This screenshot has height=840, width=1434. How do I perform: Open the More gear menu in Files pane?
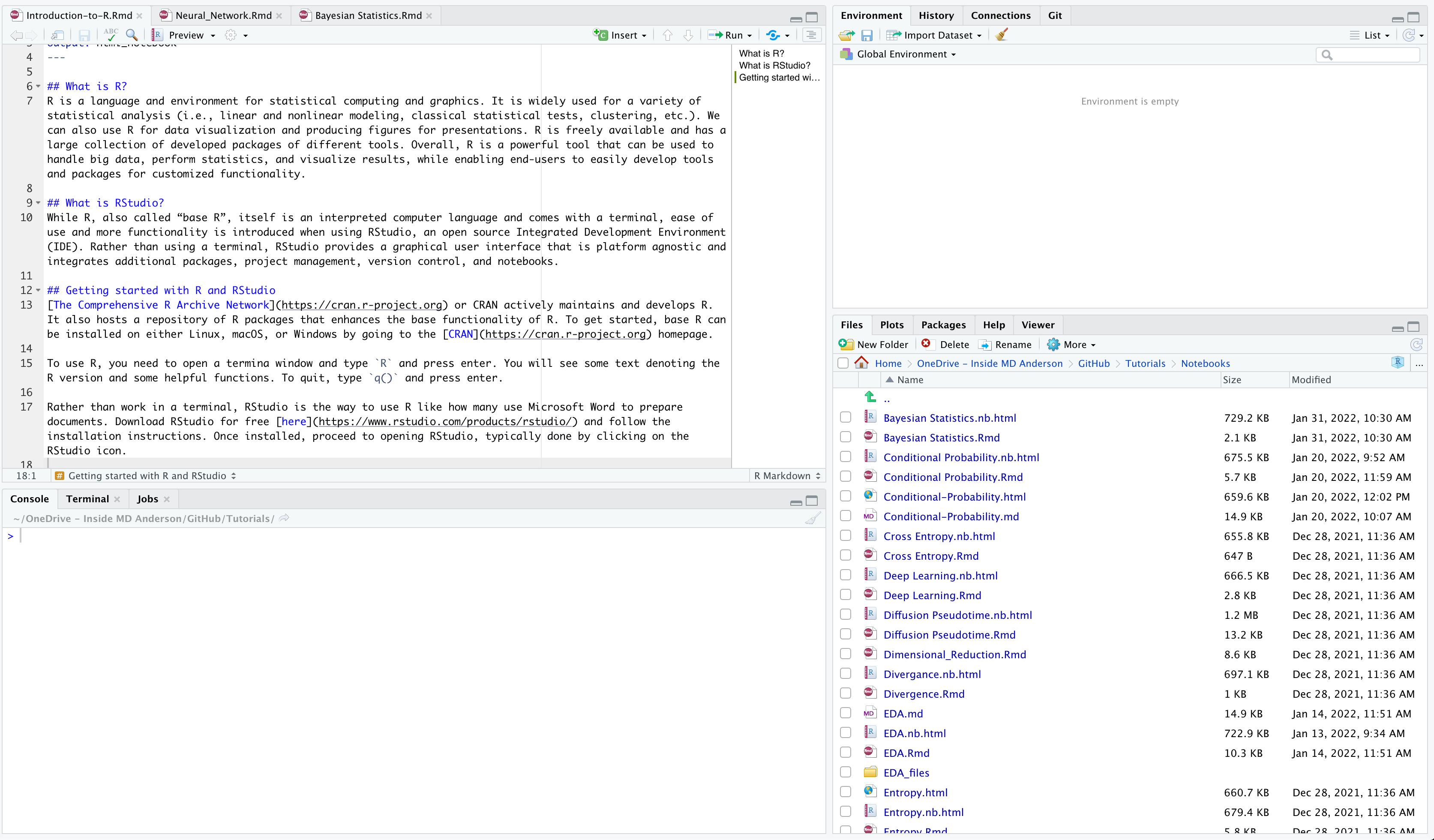(1072, 344)
